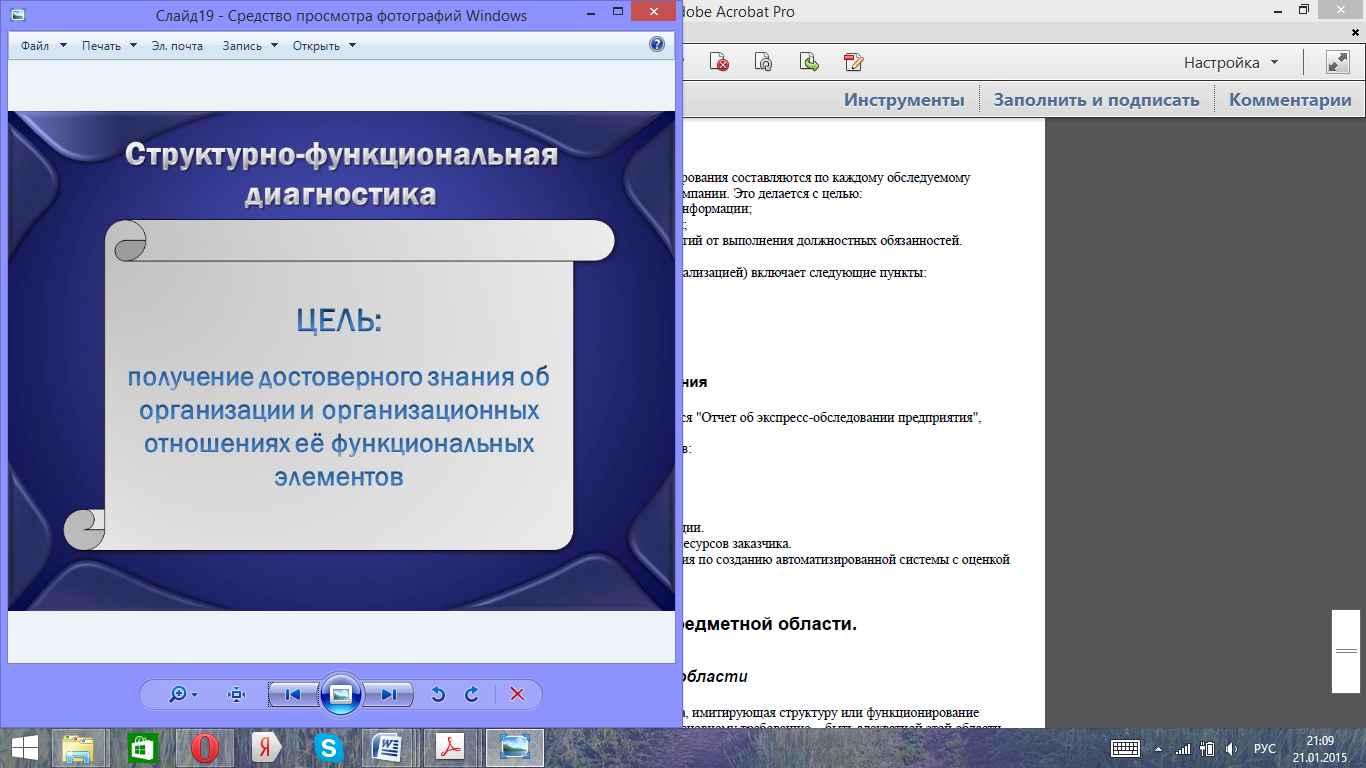Expand the Открыть dropdown menu
Image resolution: width=1366 pixels, height=768 pixels.
pos(324,45)
